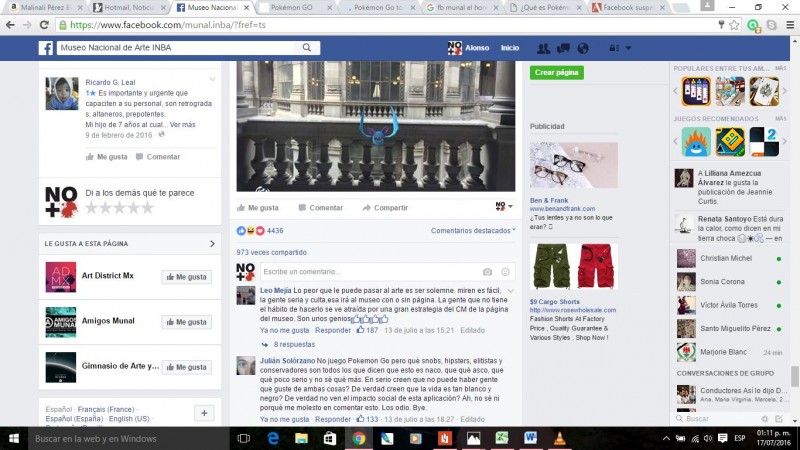
Task: Expand account menu arrow in blue bar
Action: (628, 48)
